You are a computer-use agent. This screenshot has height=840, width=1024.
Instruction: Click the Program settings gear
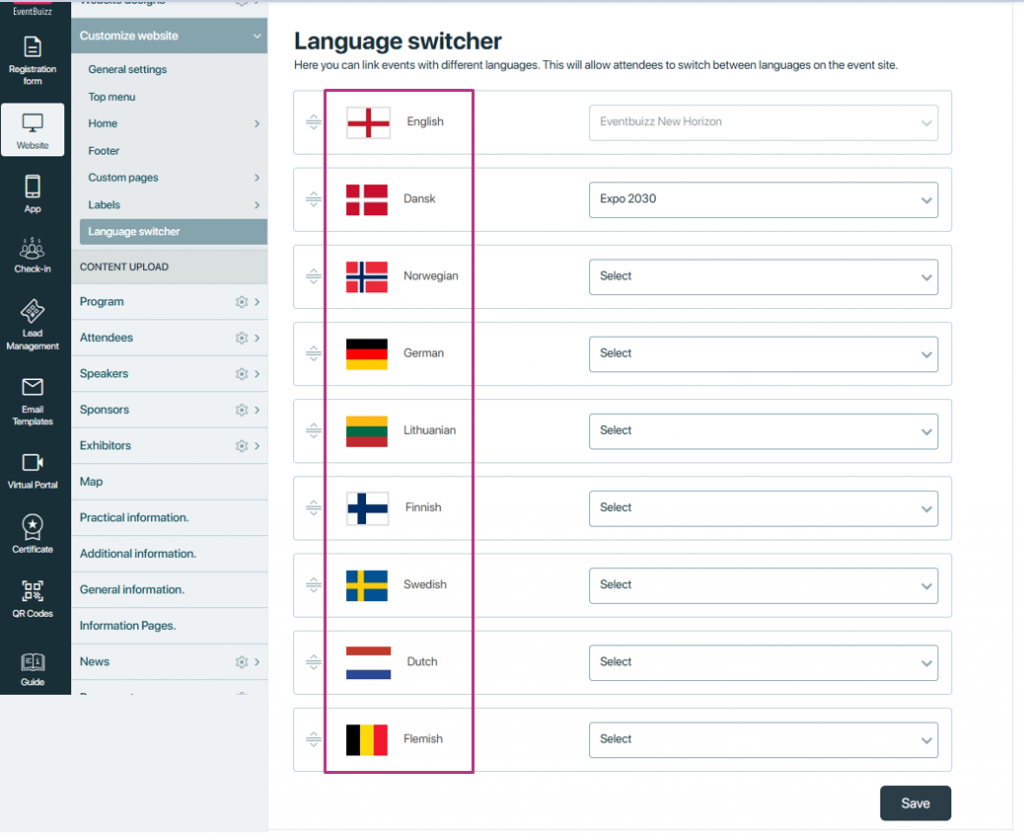pyautogui.click(x=242, y=302)
